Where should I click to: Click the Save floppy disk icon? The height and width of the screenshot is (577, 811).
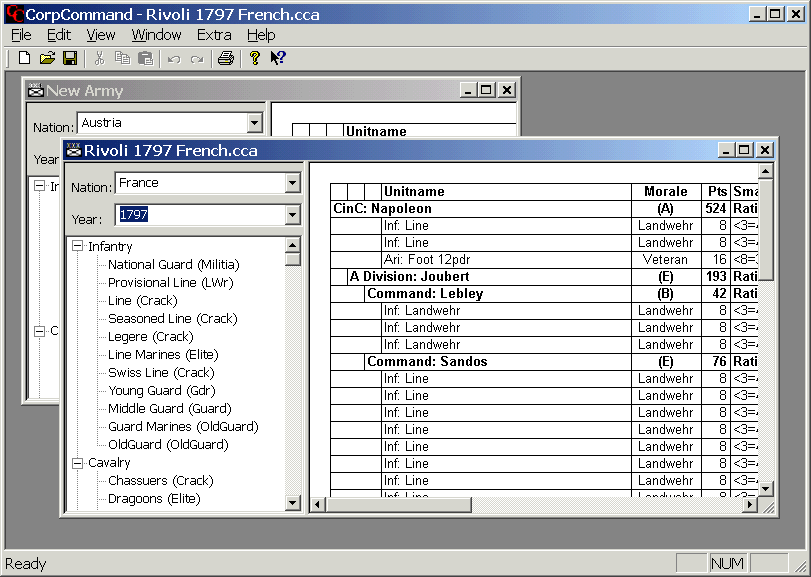(x=70, y=59)
